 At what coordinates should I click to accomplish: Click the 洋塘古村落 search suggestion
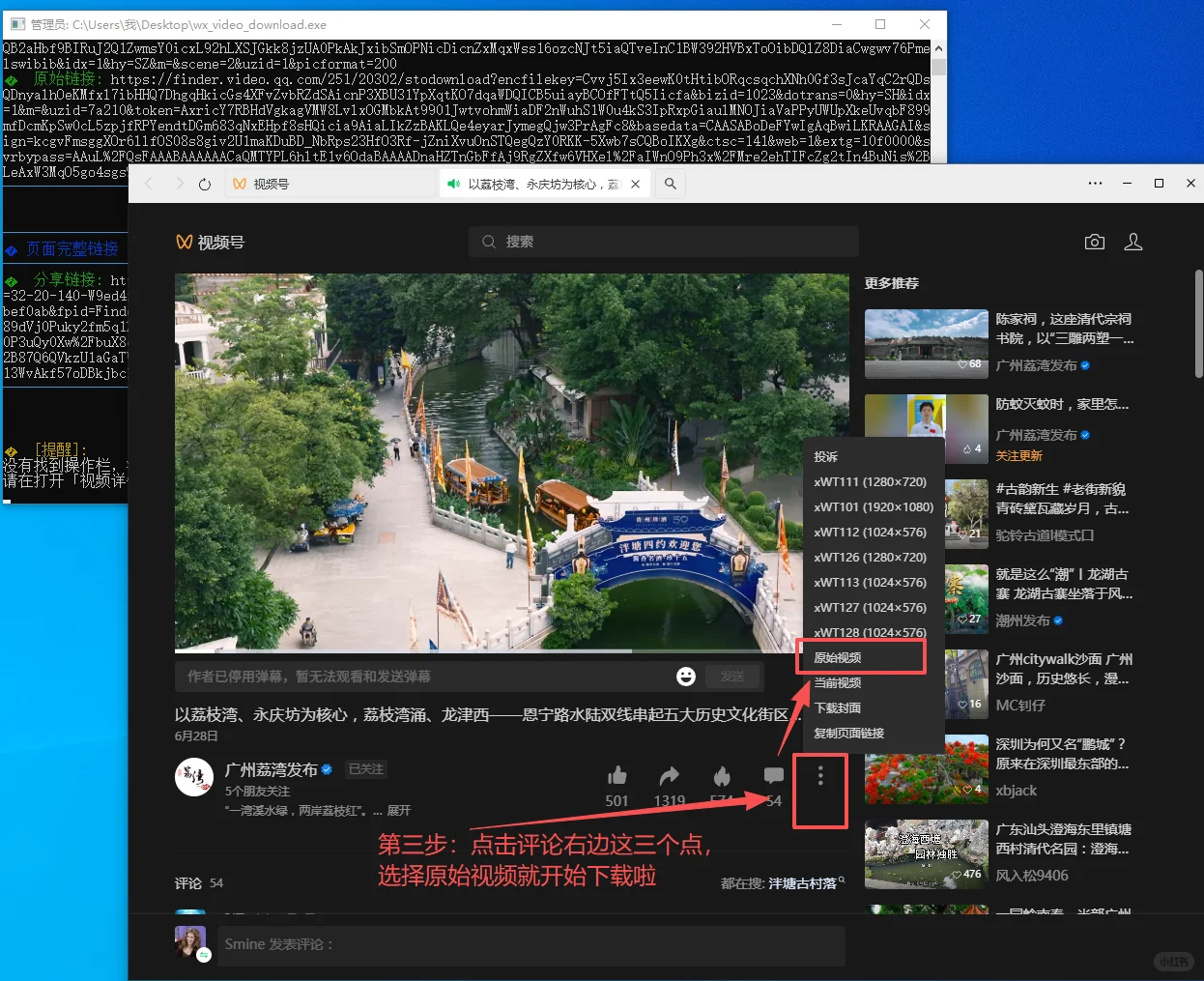[803, 883]
